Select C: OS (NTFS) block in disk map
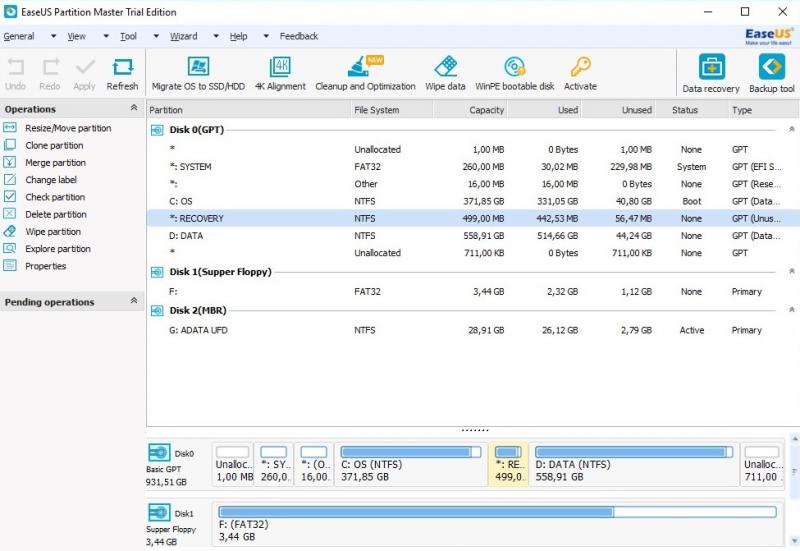800x551 pixels. (x=411, y=464)
